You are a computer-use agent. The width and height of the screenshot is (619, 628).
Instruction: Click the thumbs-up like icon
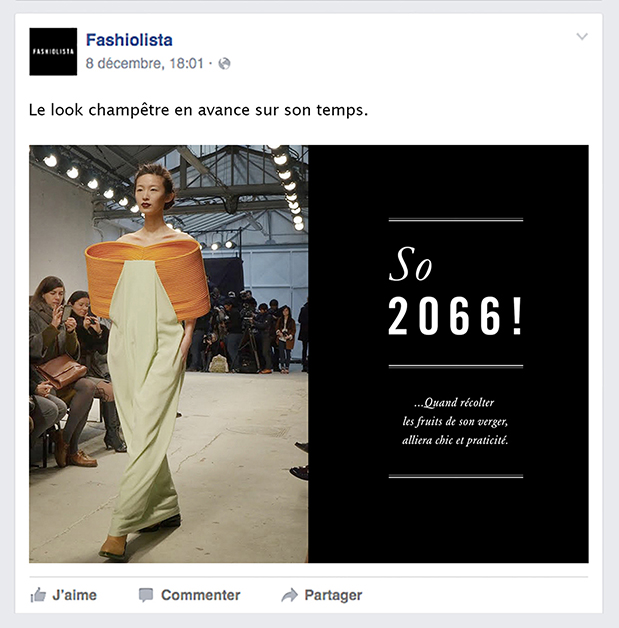pyautogui.click(x=38, y=595)
